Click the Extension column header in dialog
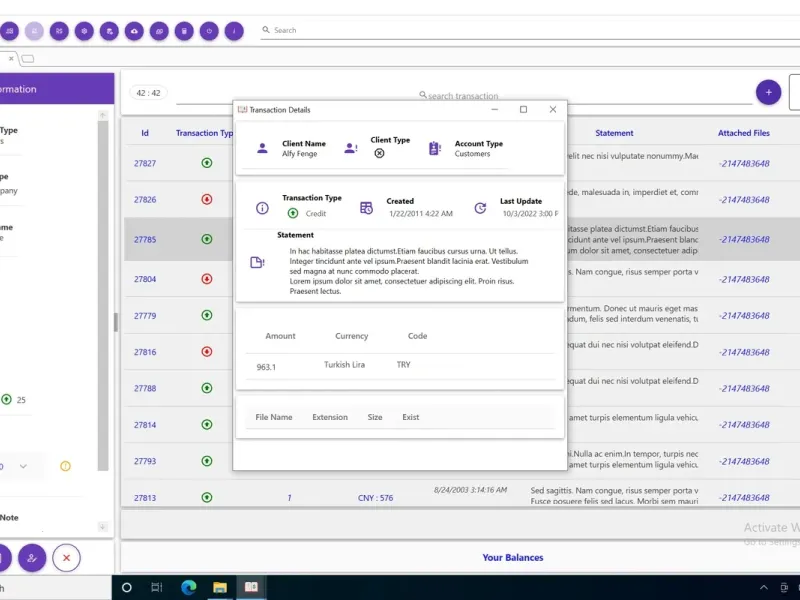Image resolution: width=800 pixels, height=600 pixels. coord(330,417)
